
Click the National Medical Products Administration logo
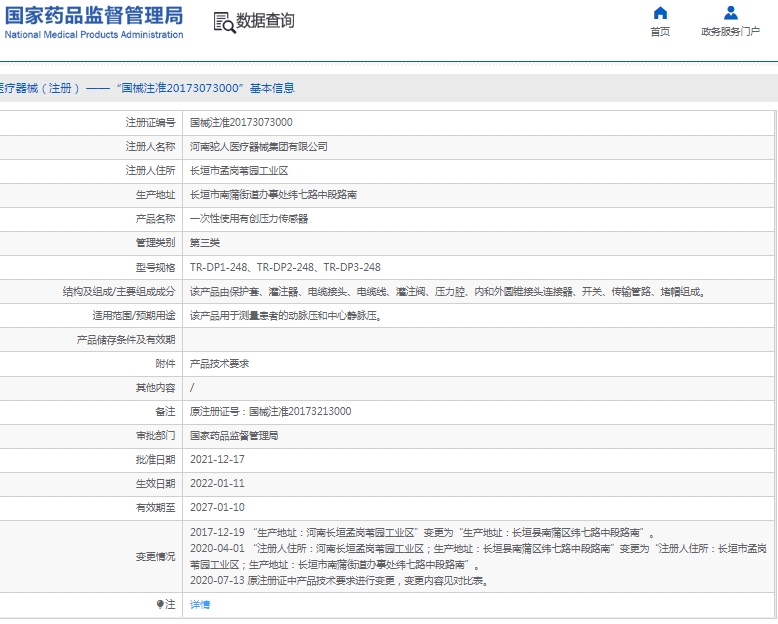pos(93,22)
